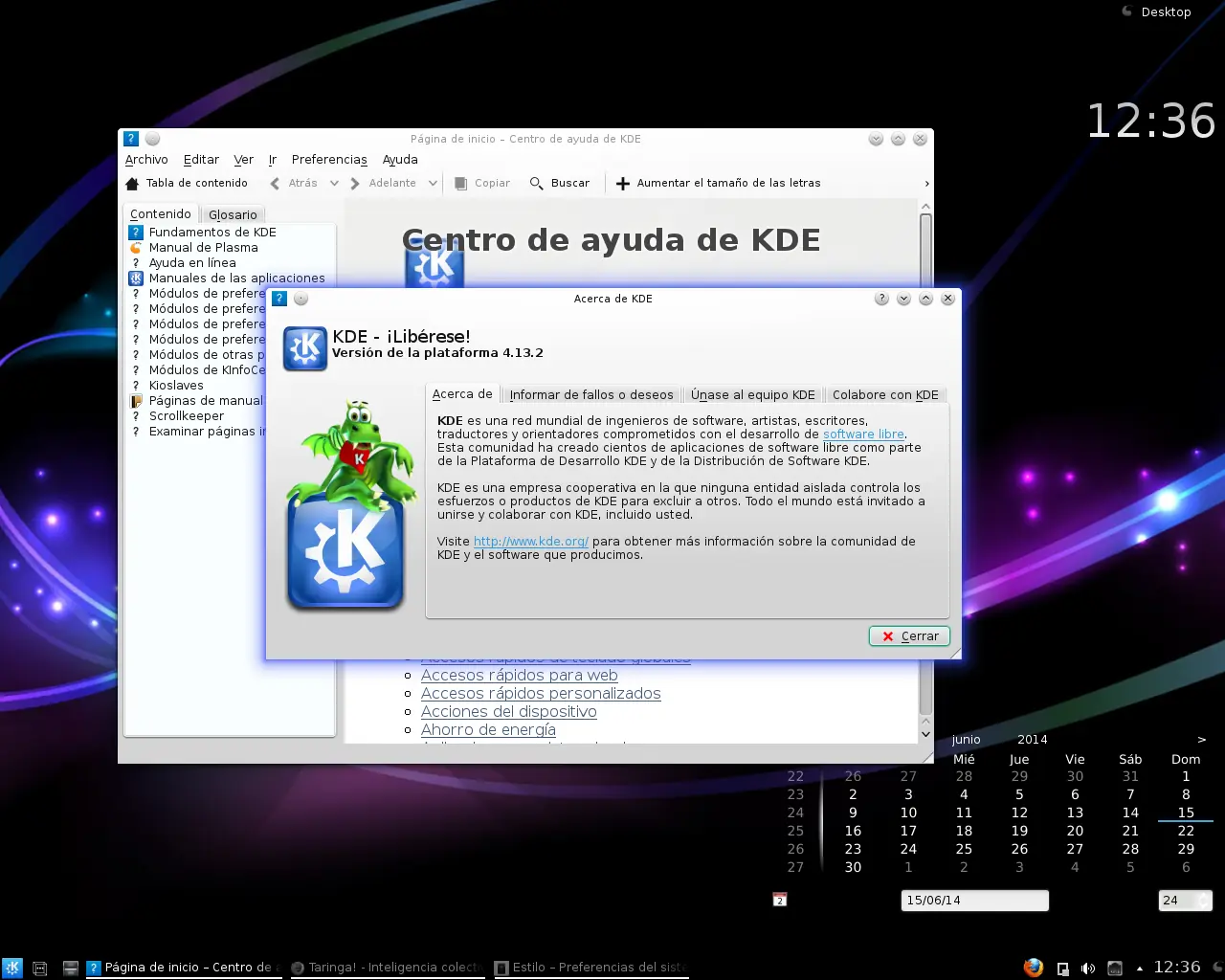This screenshot has height=980, width=1225.
Task: Click the Copiar toolbar button
Action: 482,183
